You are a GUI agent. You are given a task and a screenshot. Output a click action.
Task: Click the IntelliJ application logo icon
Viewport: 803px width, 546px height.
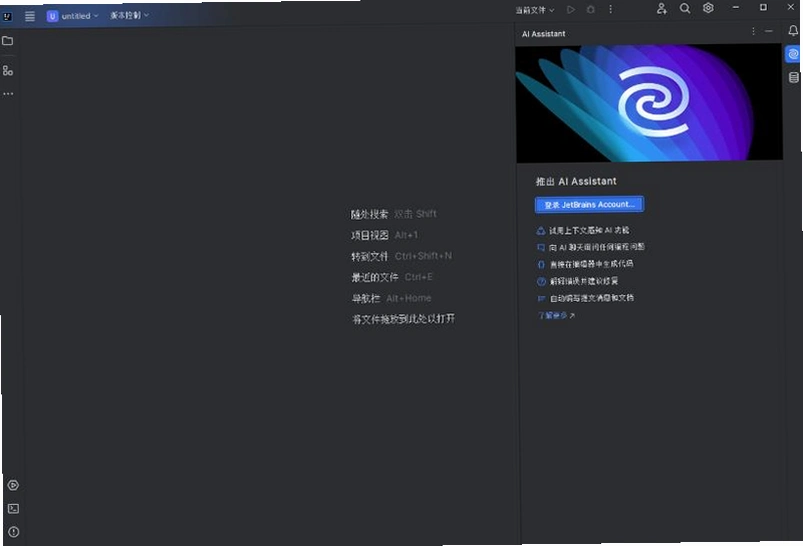click(7, 16)
